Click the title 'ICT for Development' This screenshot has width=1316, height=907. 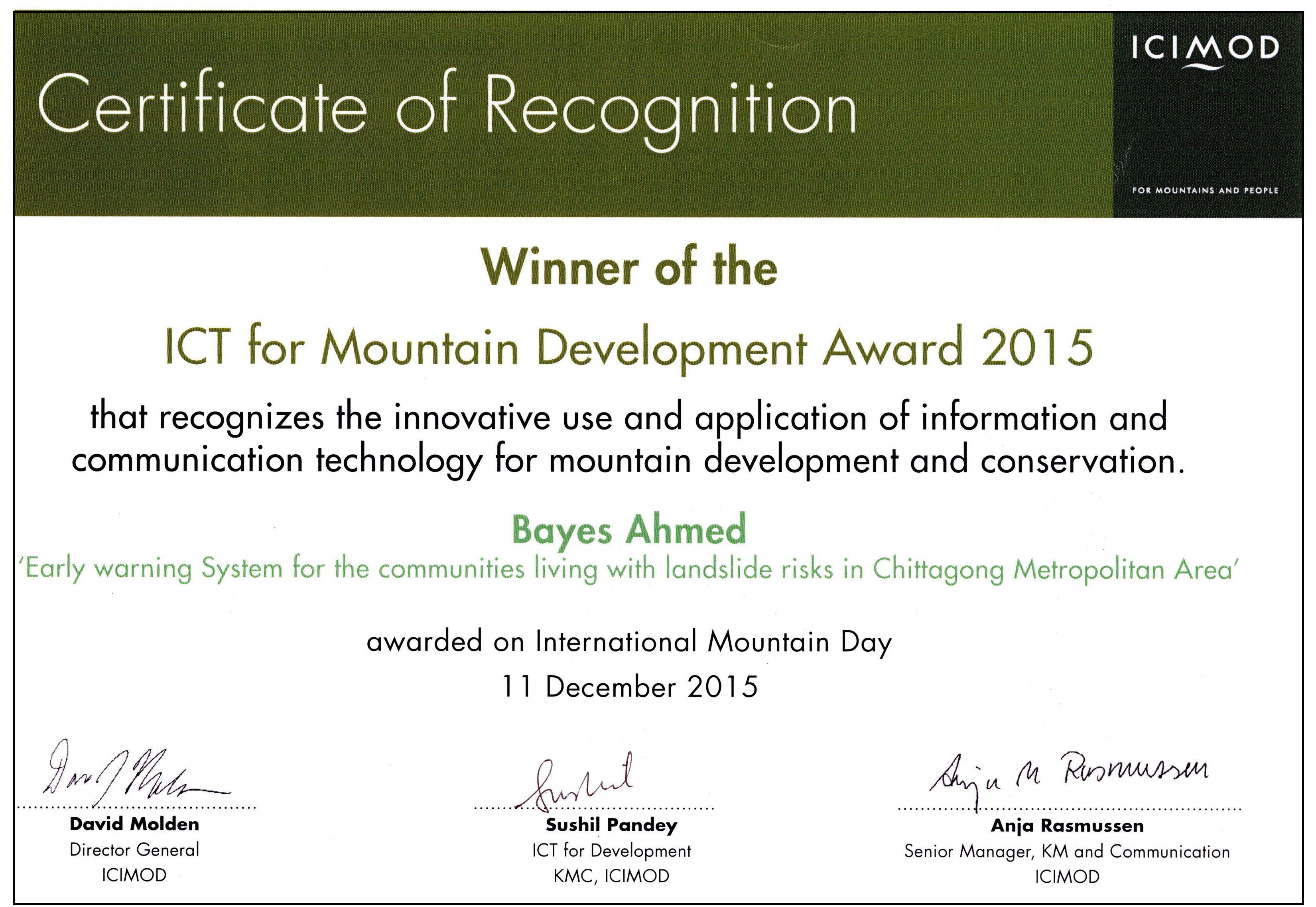[611, 851]
